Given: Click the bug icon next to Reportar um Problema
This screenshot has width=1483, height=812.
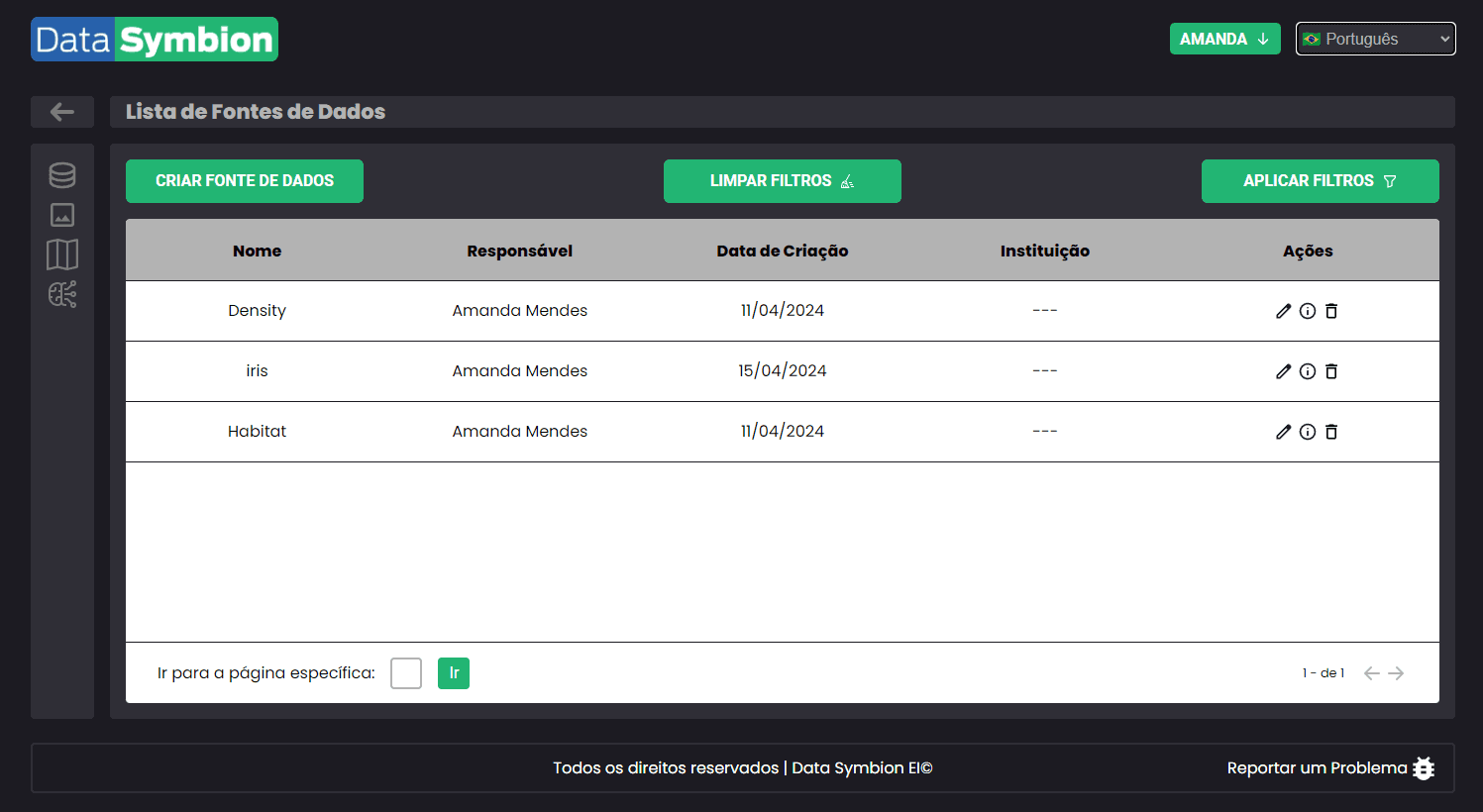Looking at the screenshot, I should [x=1424, y=767].
